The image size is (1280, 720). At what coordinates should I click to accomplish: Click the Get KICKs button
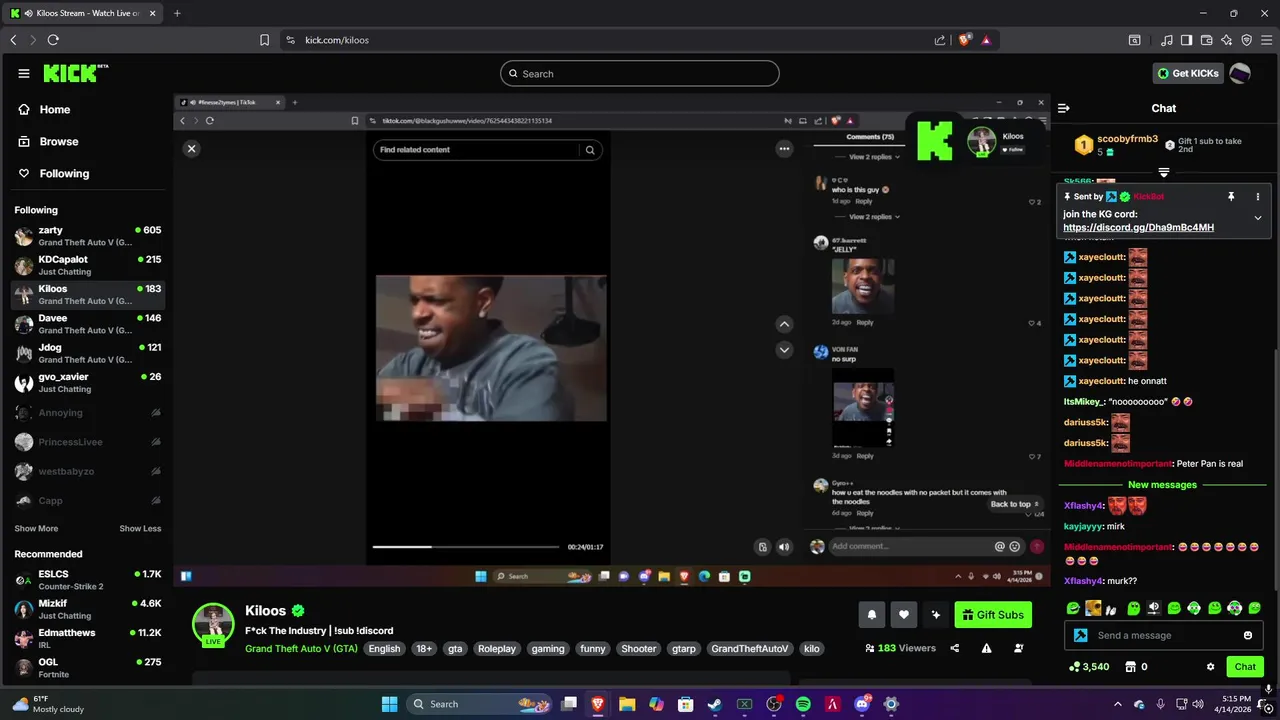(1188, 73)
